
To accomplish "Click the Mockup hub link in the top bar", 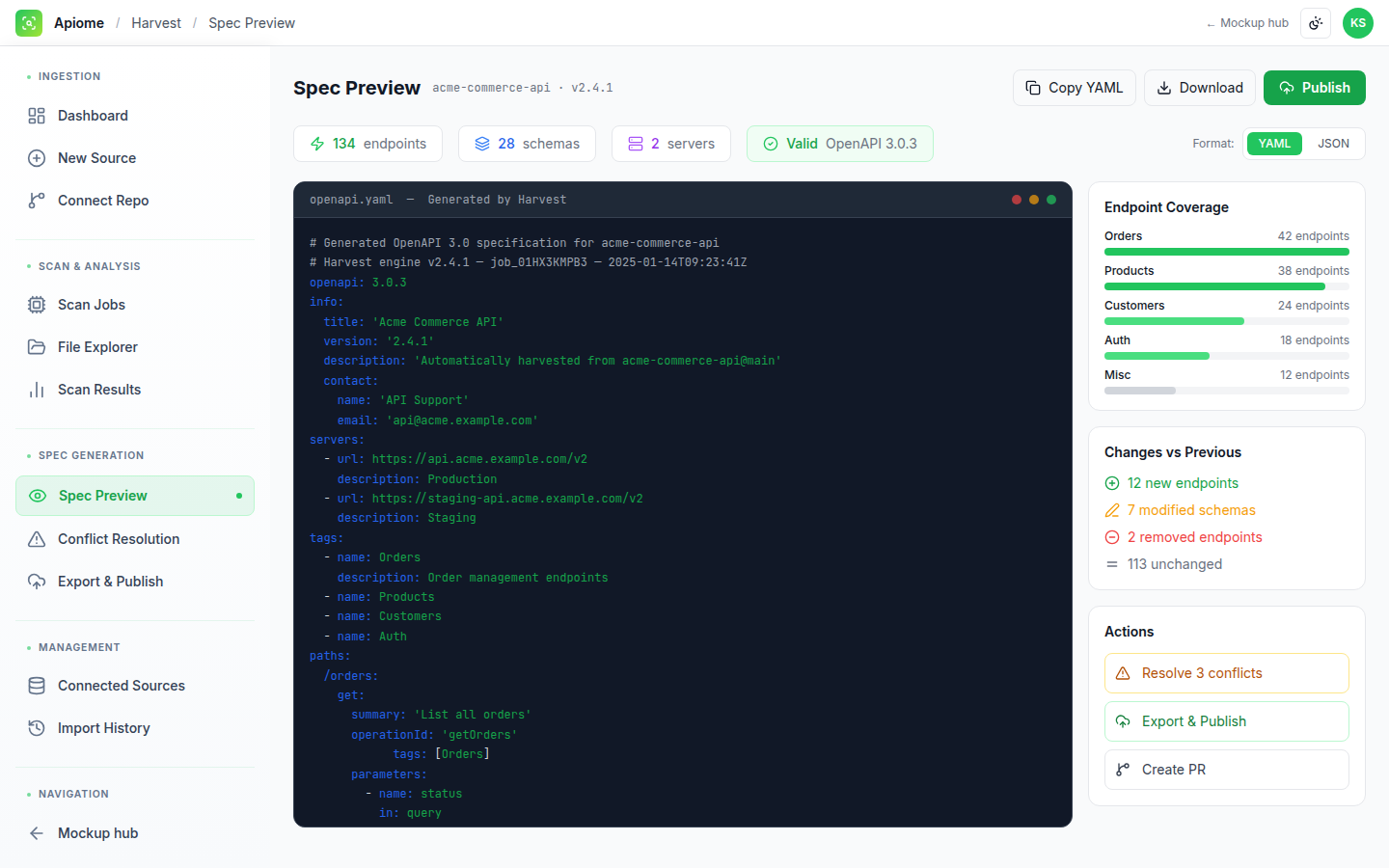I will 1247,23.
